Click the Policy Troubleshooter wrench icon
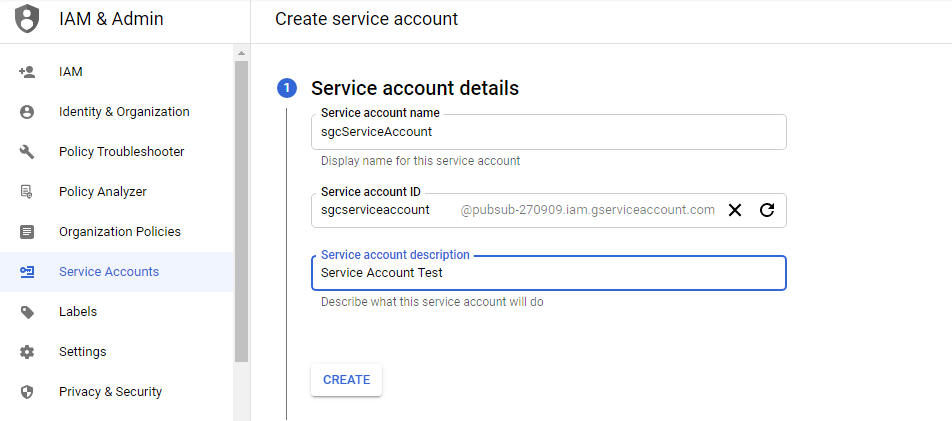952x421 pixels. point(27,152)
